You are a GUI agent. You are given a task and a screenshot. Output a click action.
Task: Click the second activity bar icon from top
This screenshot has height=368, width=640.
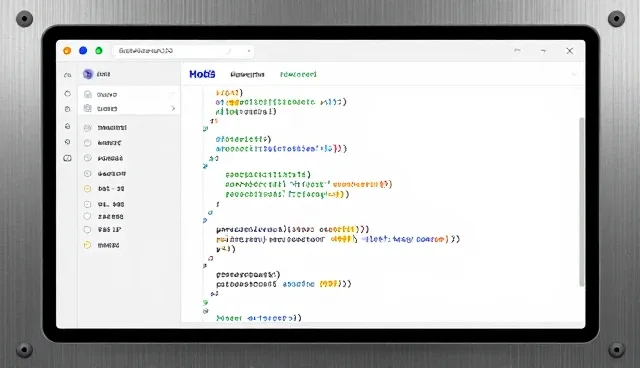(67, 93)
